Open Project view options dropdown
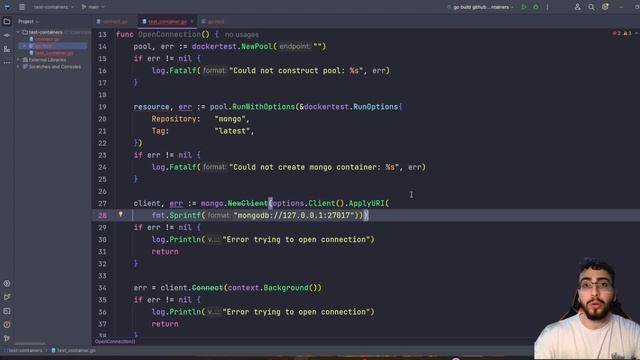This screenshot has width=640, height=360. [28, 21]
